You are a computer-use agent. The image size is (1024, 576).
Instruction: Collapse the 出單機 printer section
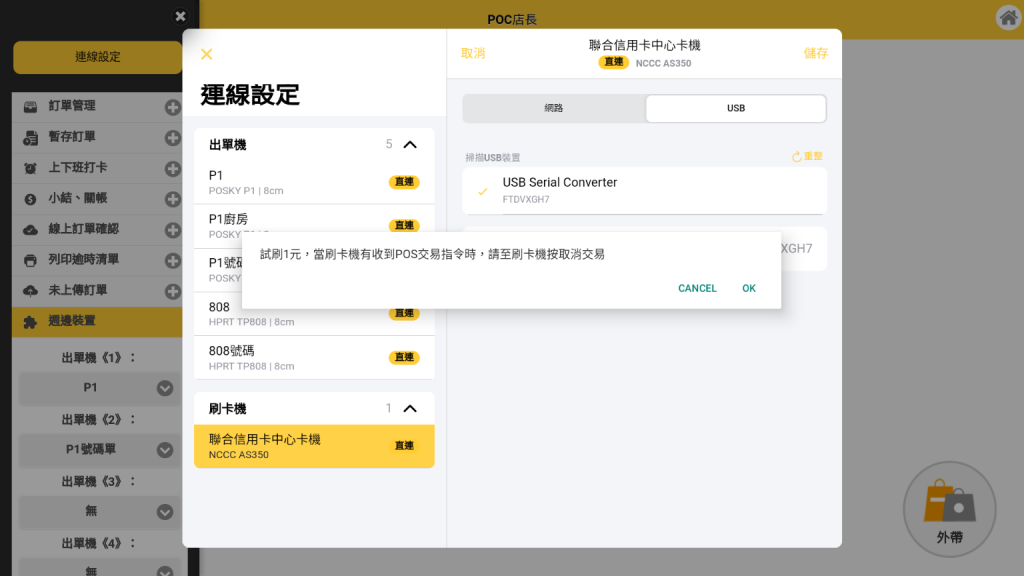click(410, 144)
